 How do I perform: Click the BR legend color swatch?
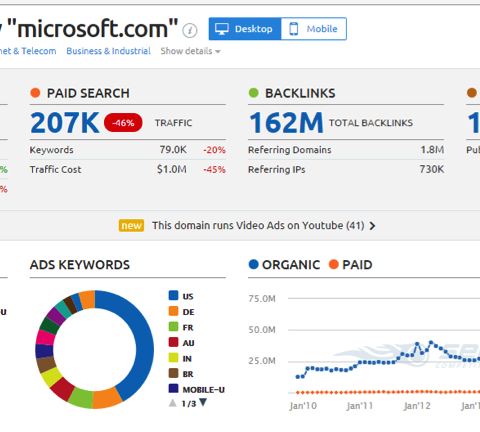(173, 373)
